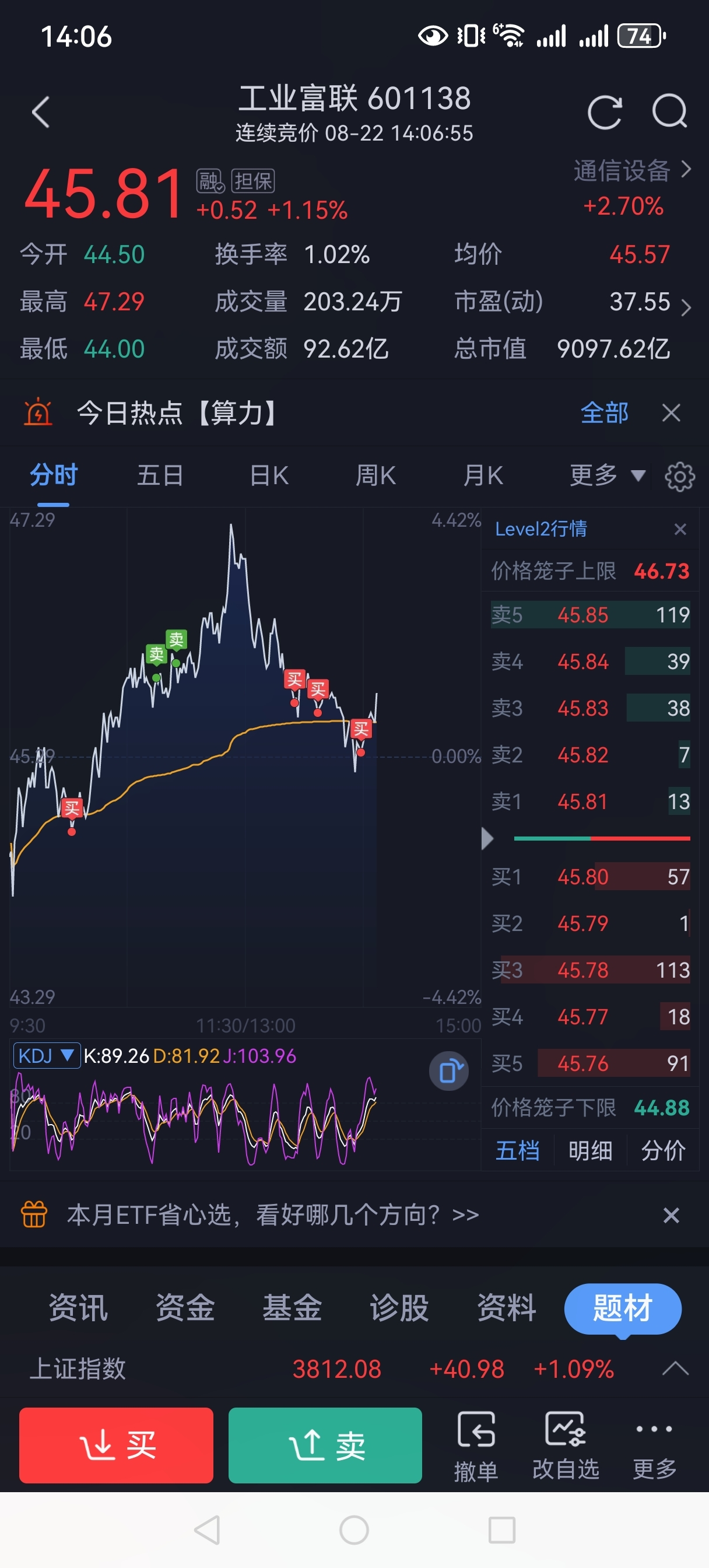Tap the green 卖 sell button

[325, 1445]
